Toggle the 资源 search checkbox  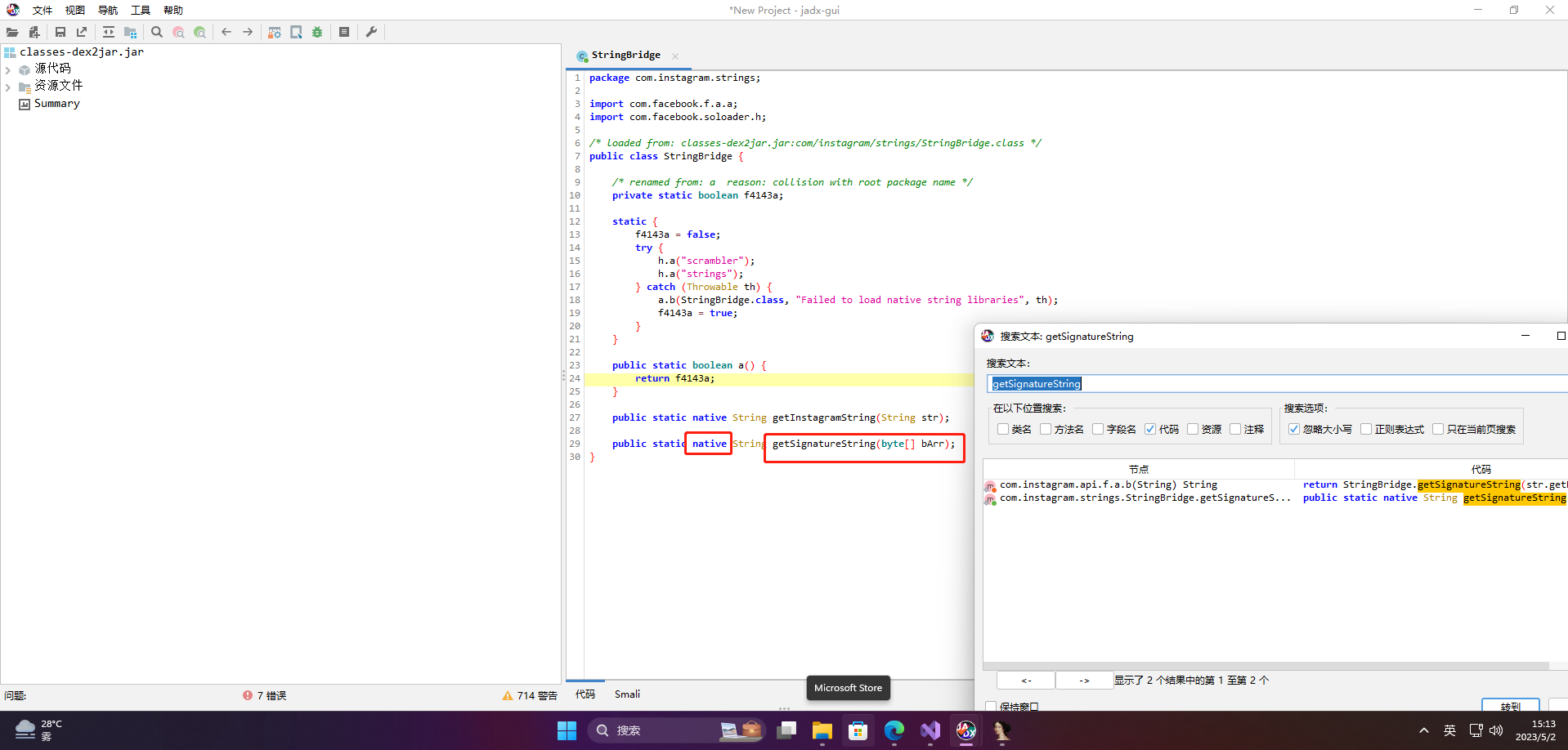(1193, 429)
